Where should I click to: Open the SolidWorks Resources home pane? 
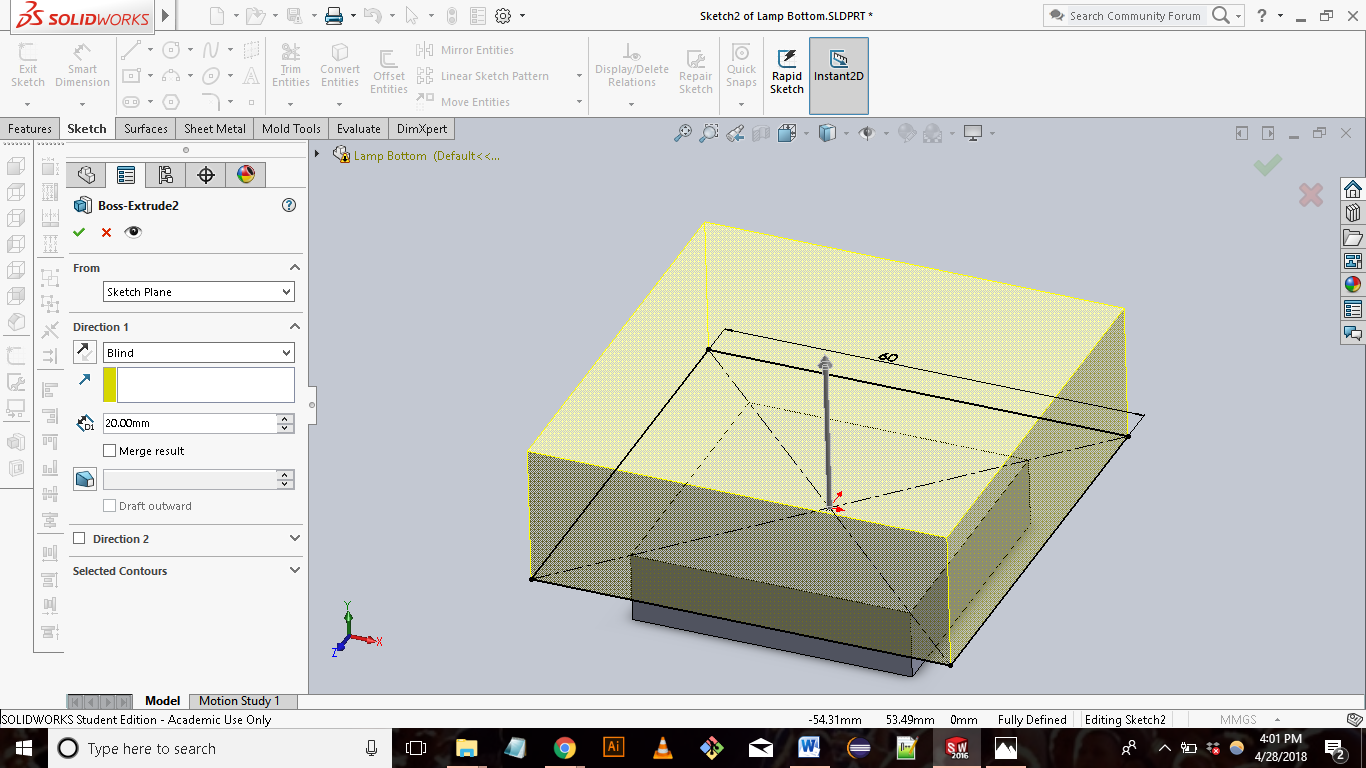pos(1353,189)
